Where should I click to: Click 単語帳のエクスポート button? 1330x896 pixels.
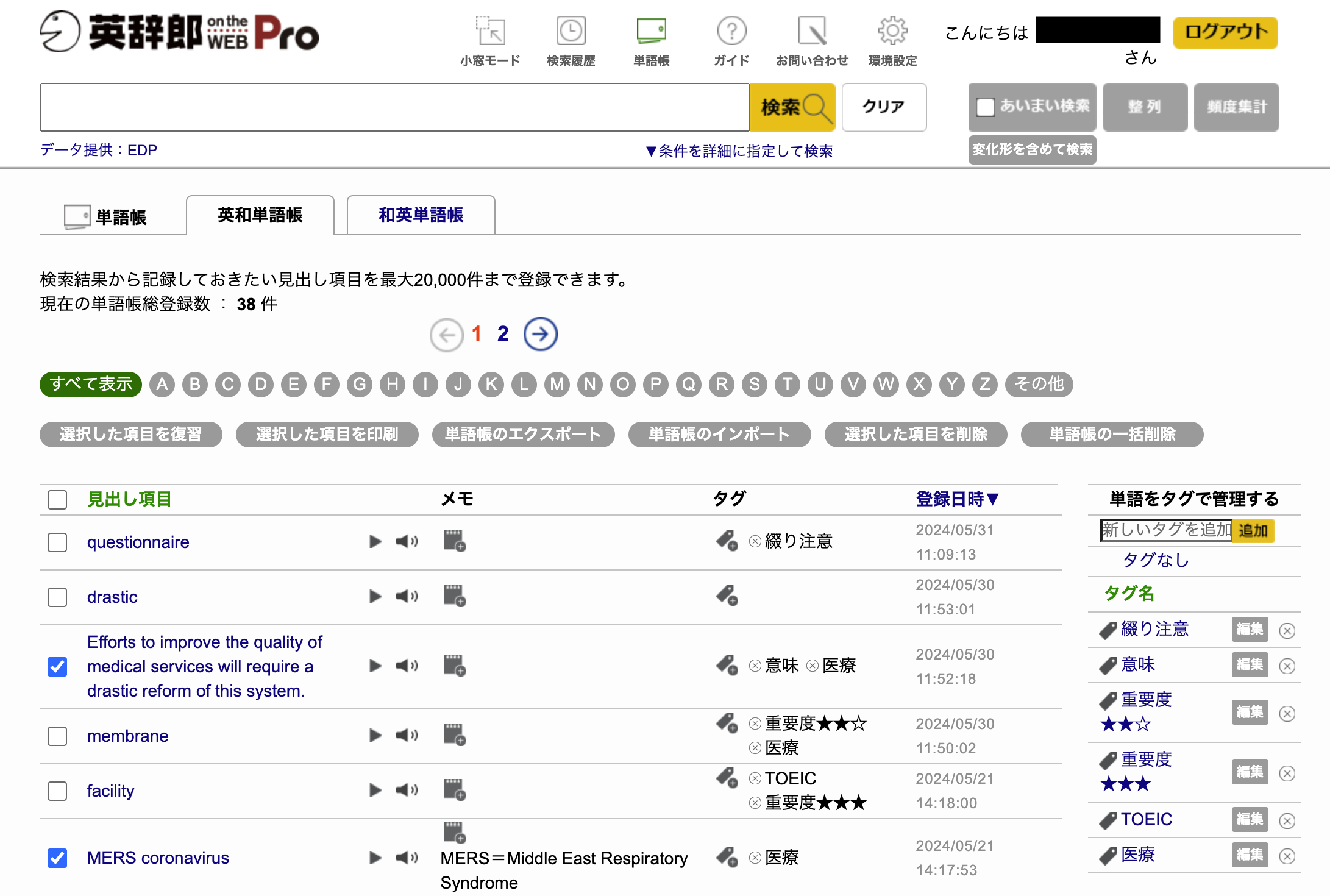pos(523,434)
